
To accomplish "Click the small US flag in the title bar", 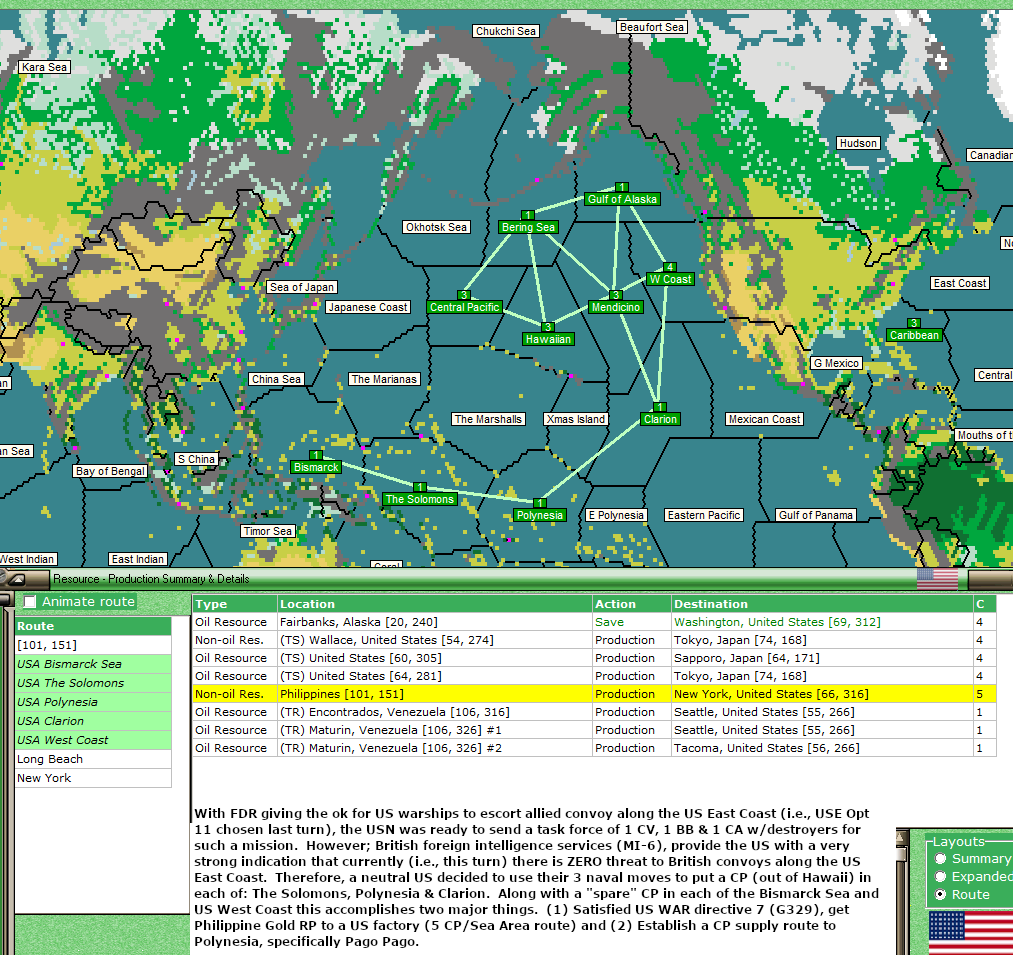I will pos(937,579).
